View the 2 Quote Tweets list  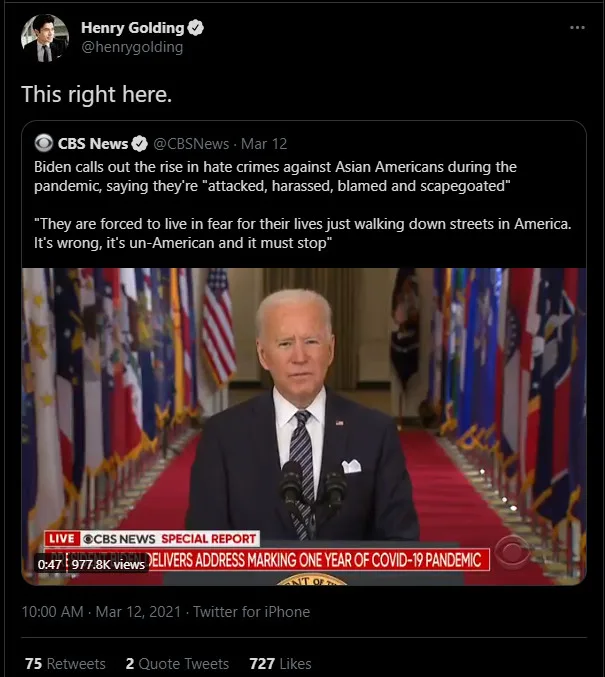[x=177, y=663]
